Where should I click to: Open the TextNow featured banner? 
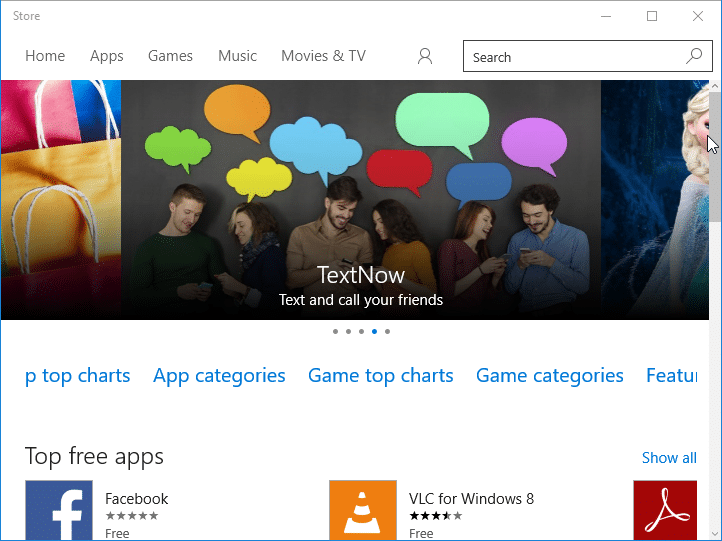(361, 200)
